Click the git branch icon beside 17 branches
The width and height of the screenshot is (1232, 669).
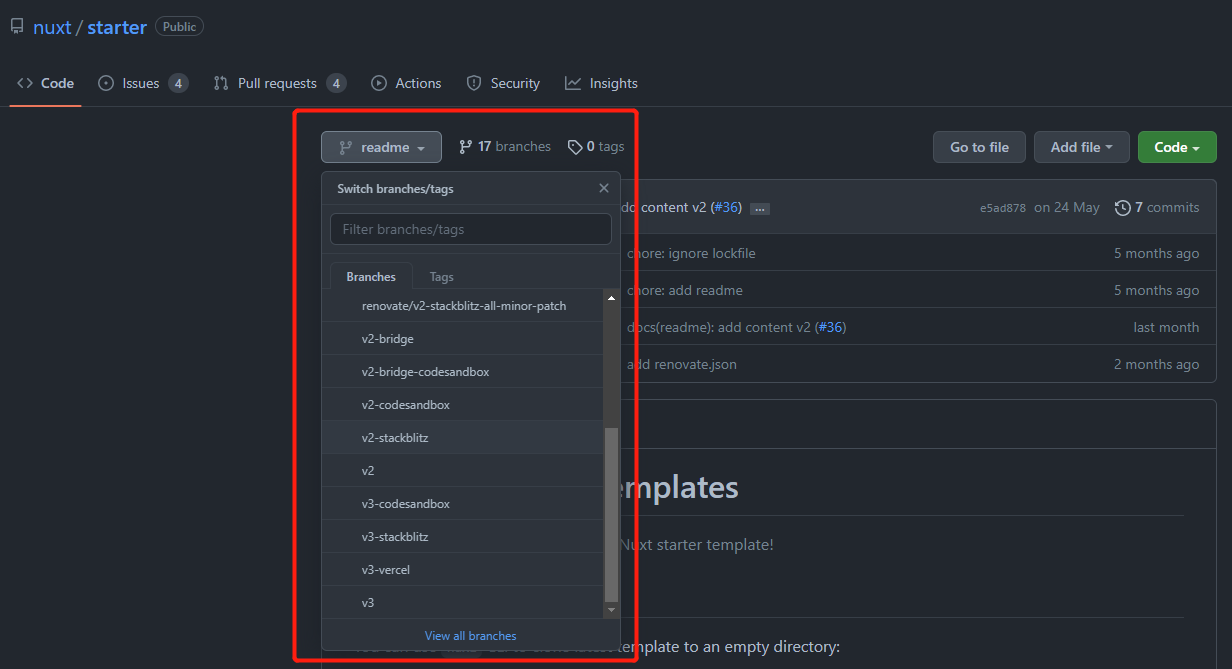coord(465,147)
